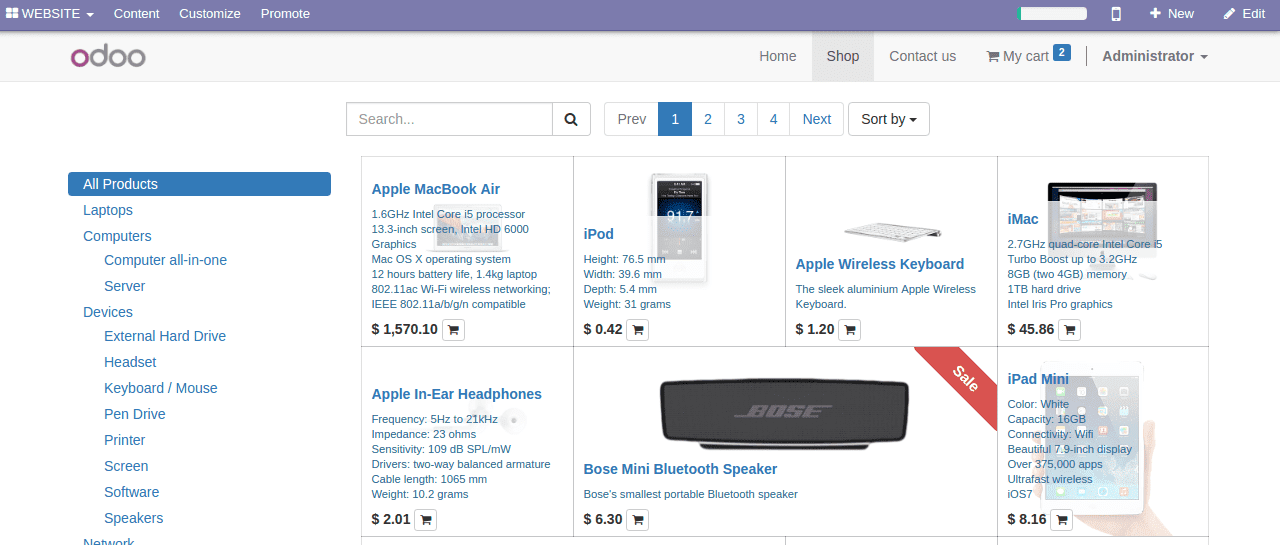Go to page 4 of products
This screenshot has width=1280, height=545.
774,119
